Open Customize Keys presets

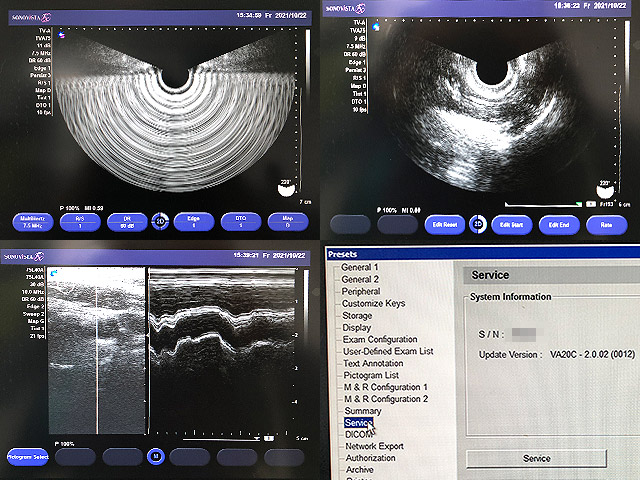(x=373, y=303)
